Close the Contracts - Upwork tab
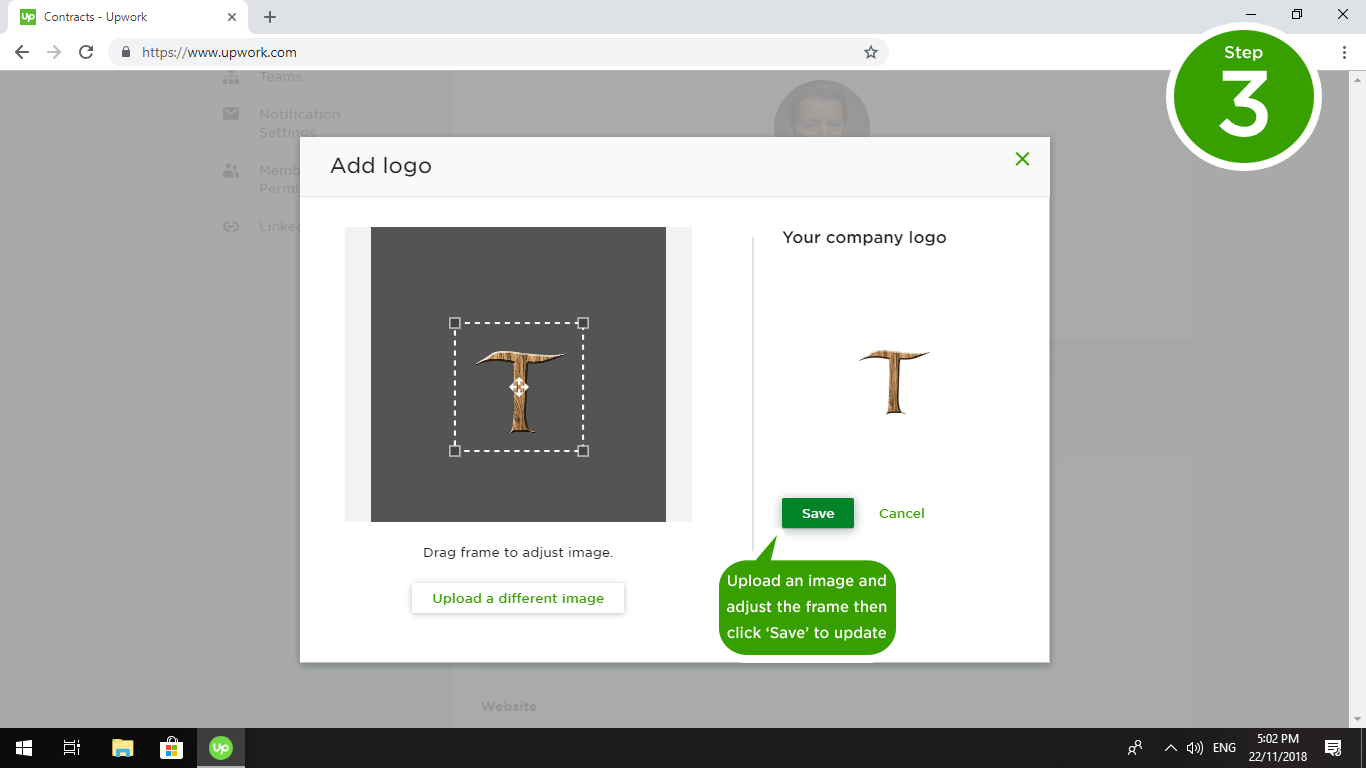Image resolution: width=1366 pixels, height=768 pixels. tap(232, 17)
